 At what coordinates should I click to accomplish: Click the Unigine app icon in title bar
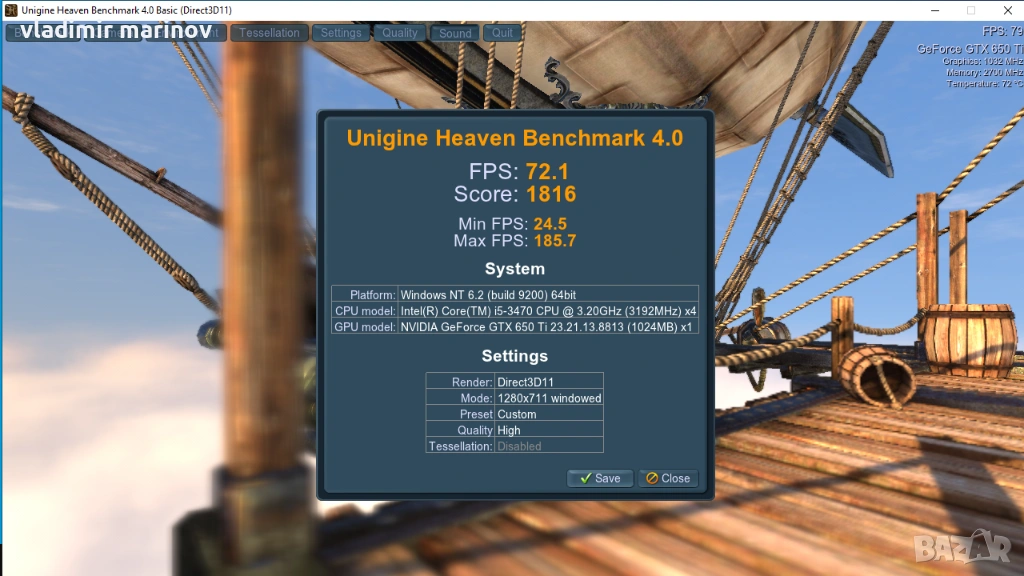pyautogui.click(x=11, y=10)
